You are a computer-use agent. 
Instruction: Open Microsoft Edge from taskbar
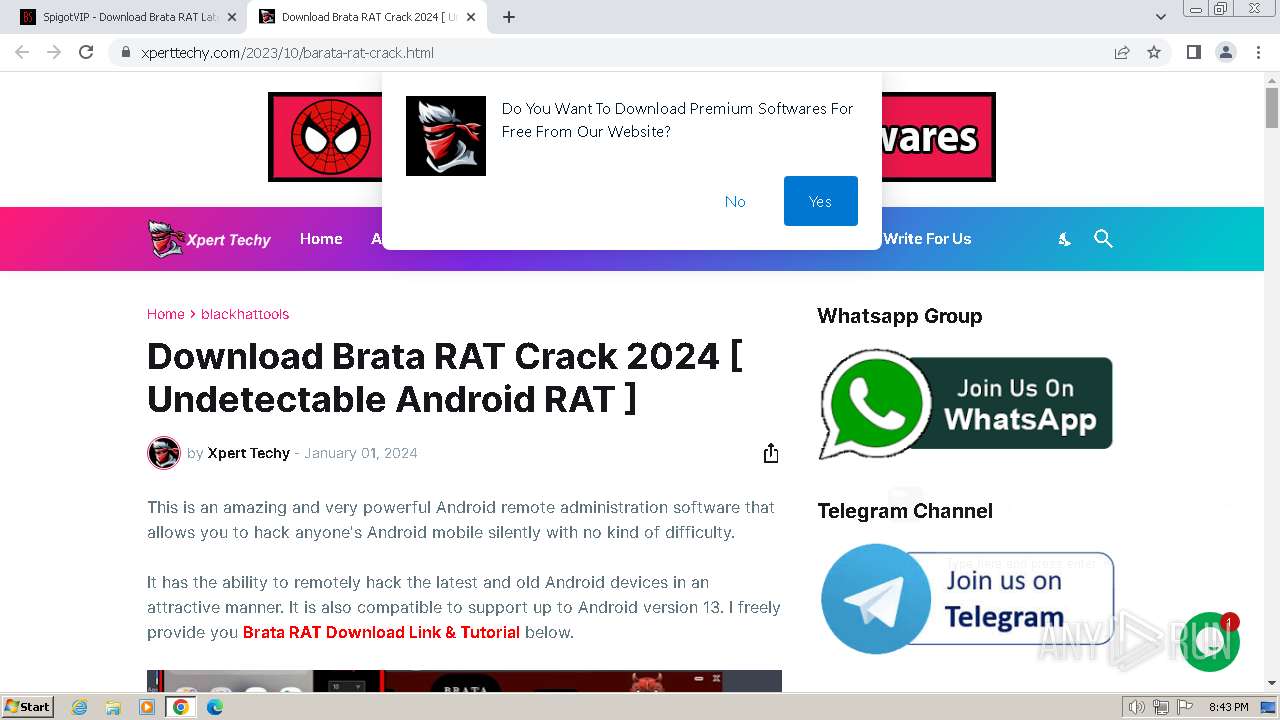pyautogui.click(x=215, y=707)
